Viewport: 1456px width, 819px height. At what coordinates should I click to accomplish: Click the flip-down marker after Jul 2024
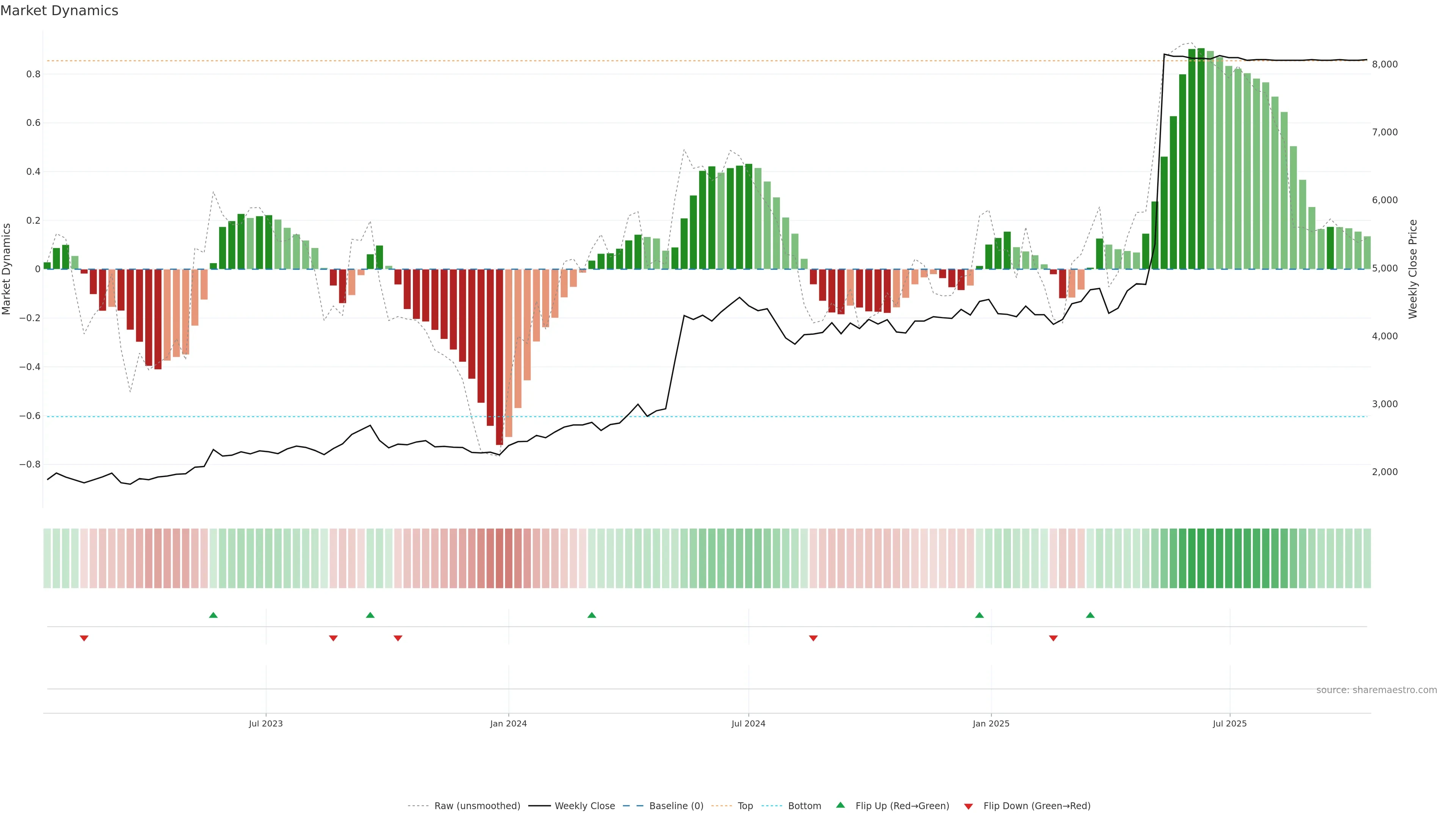point(813,638)
